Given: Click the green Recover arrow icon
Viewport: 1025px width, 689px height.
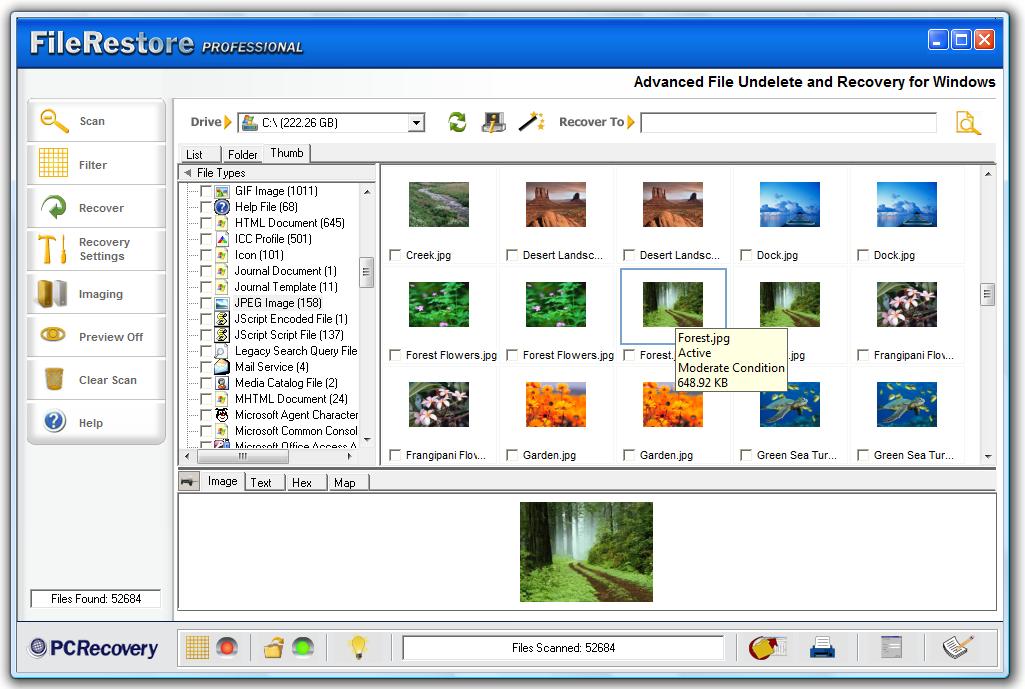Looking at the screenshot, I should tap(54, 207).
